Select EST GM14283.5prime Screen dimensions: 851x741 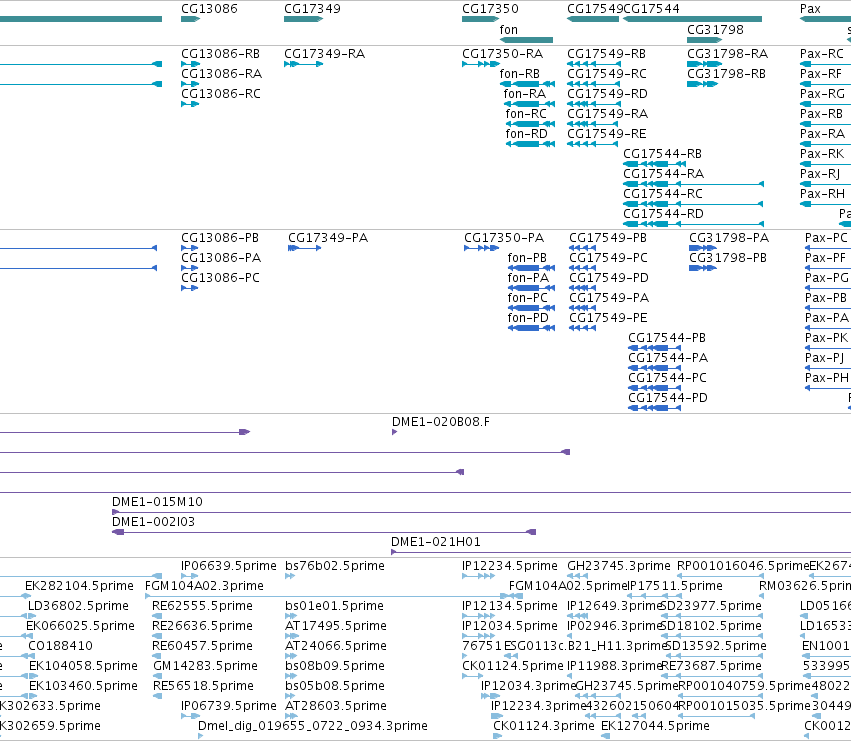205,667
